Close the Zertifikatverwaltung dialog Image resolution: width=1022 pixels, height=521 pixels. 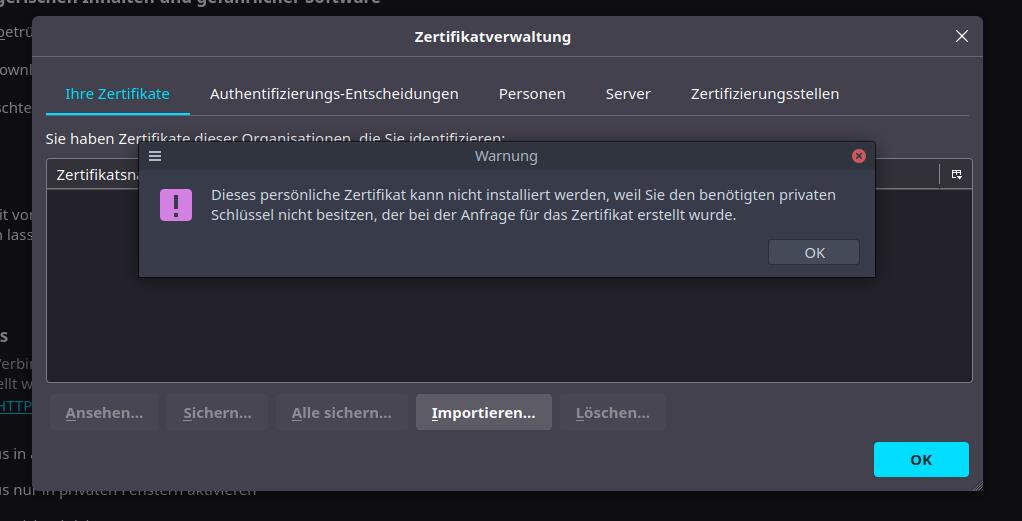tap(961, 36)
